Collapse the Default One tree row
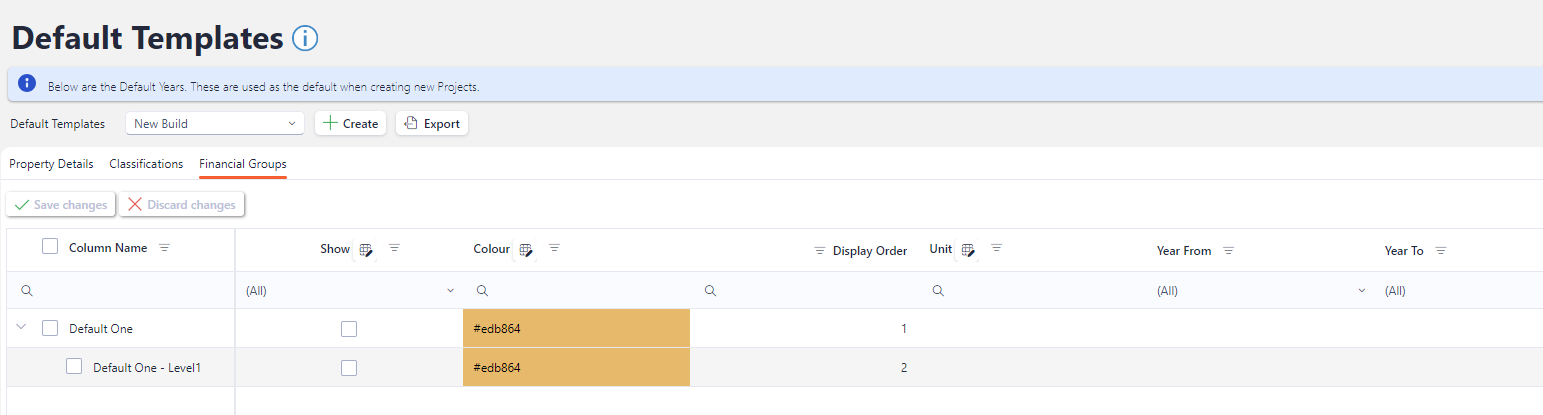 [x=21, y=328]
